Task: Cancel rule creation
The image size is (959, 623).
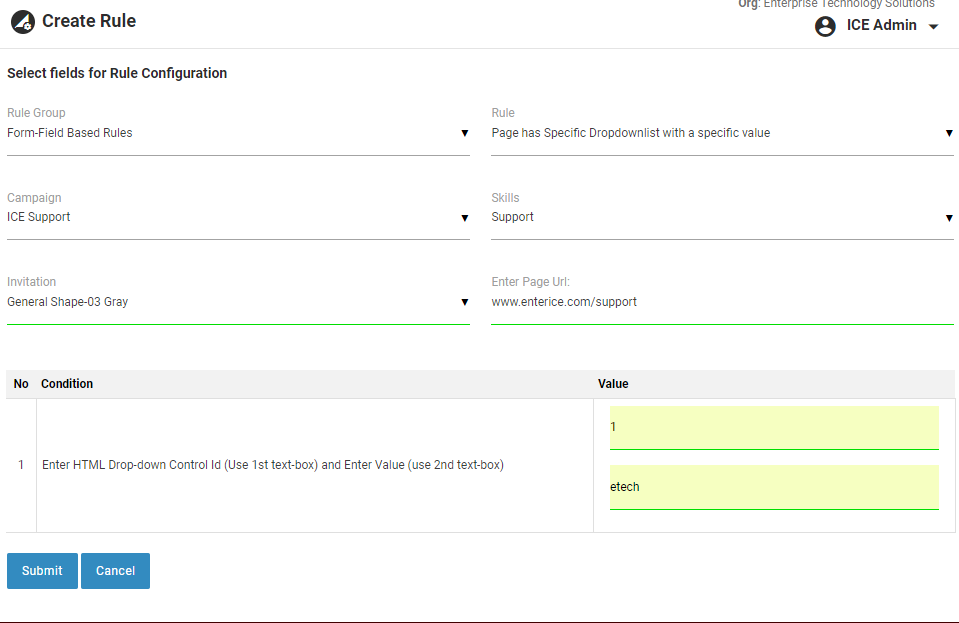Action: click(x=115, y=571)
